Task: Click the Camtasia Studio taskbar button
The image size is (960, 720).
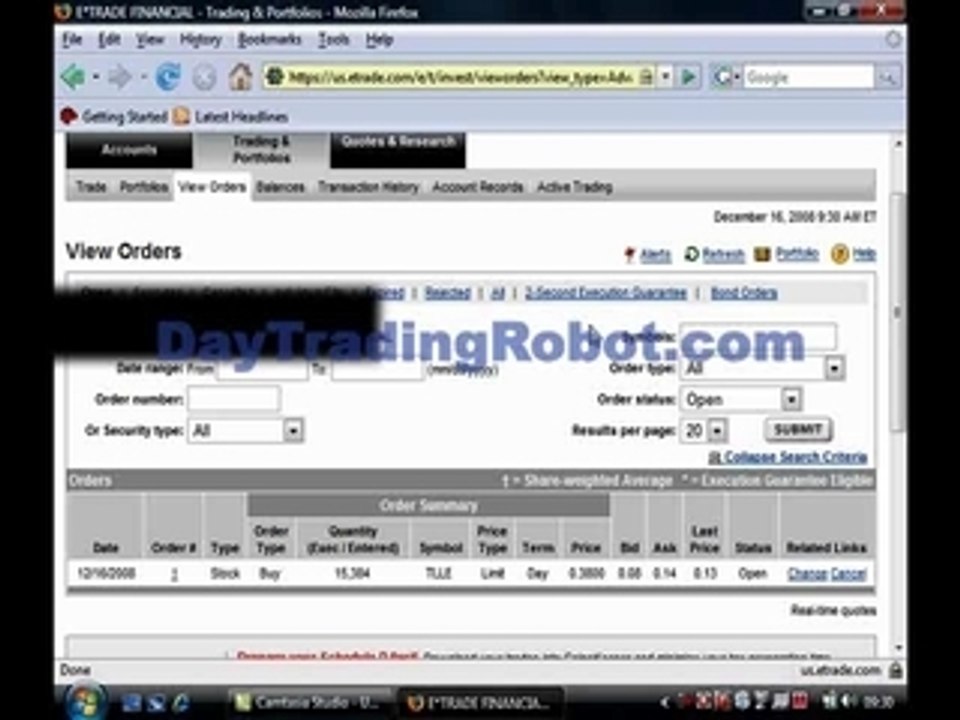Action: click(x=311, y=702)
